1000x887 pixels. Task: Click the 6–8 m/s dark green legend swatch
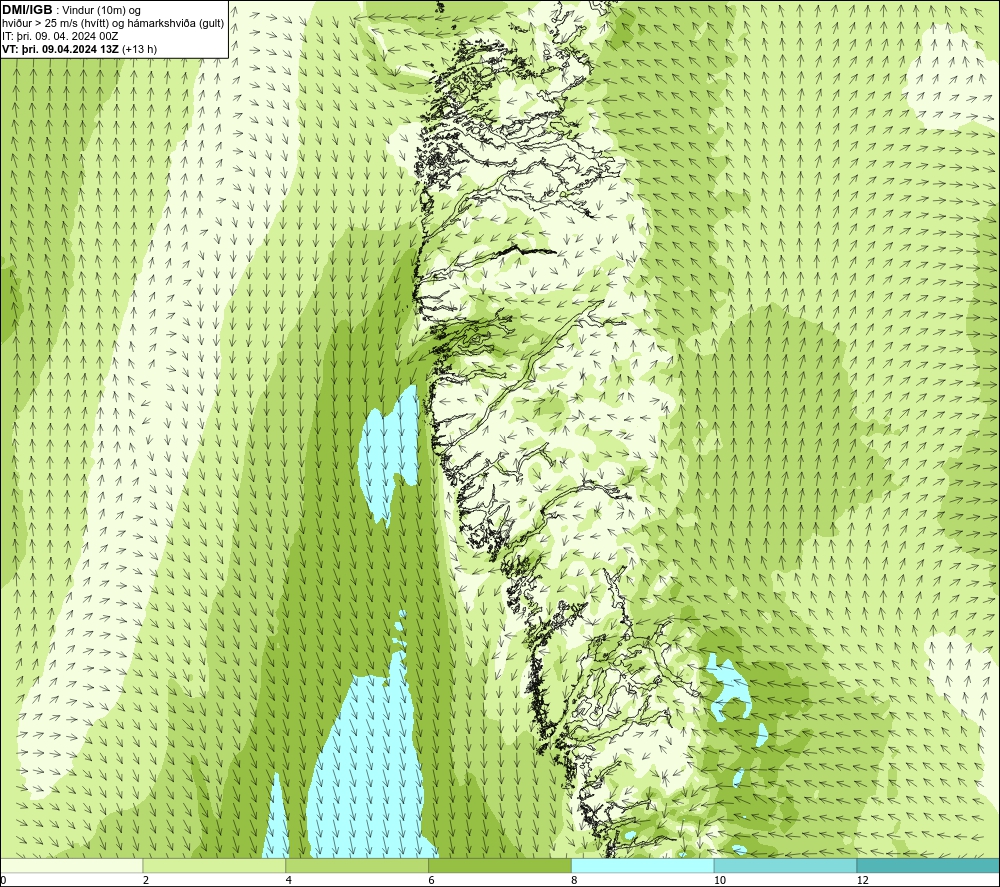coord(500,865)
